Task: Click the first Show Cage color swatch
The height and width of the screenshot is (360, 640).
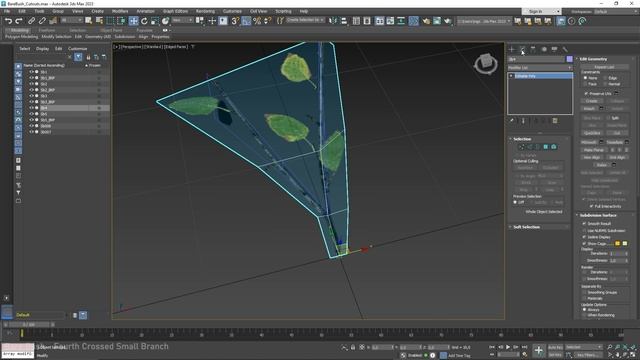Action: (x=618, y=244)
